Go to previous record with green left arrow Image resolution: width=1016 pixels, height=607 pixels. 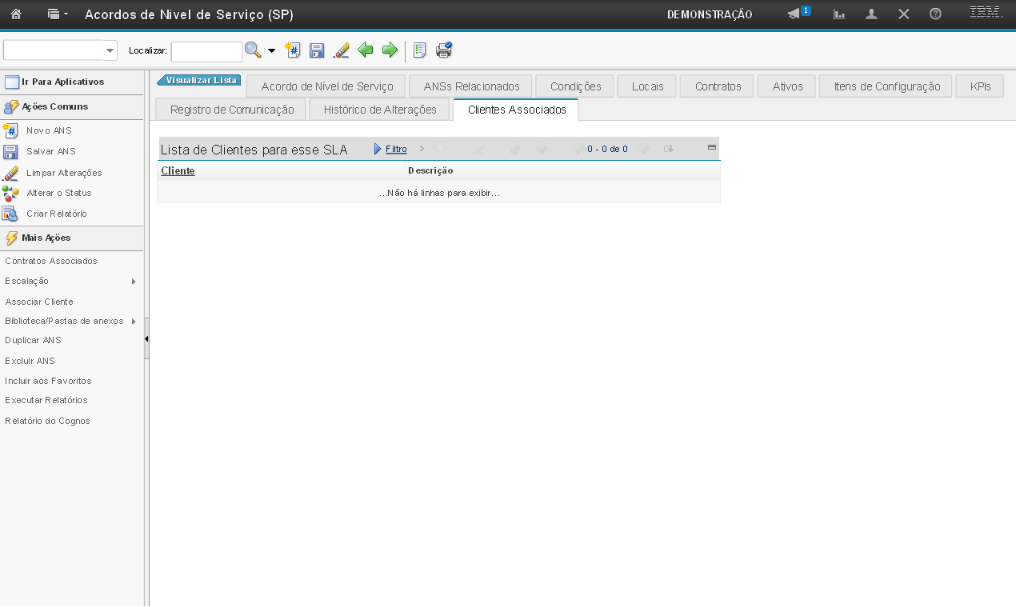(366, 50)
